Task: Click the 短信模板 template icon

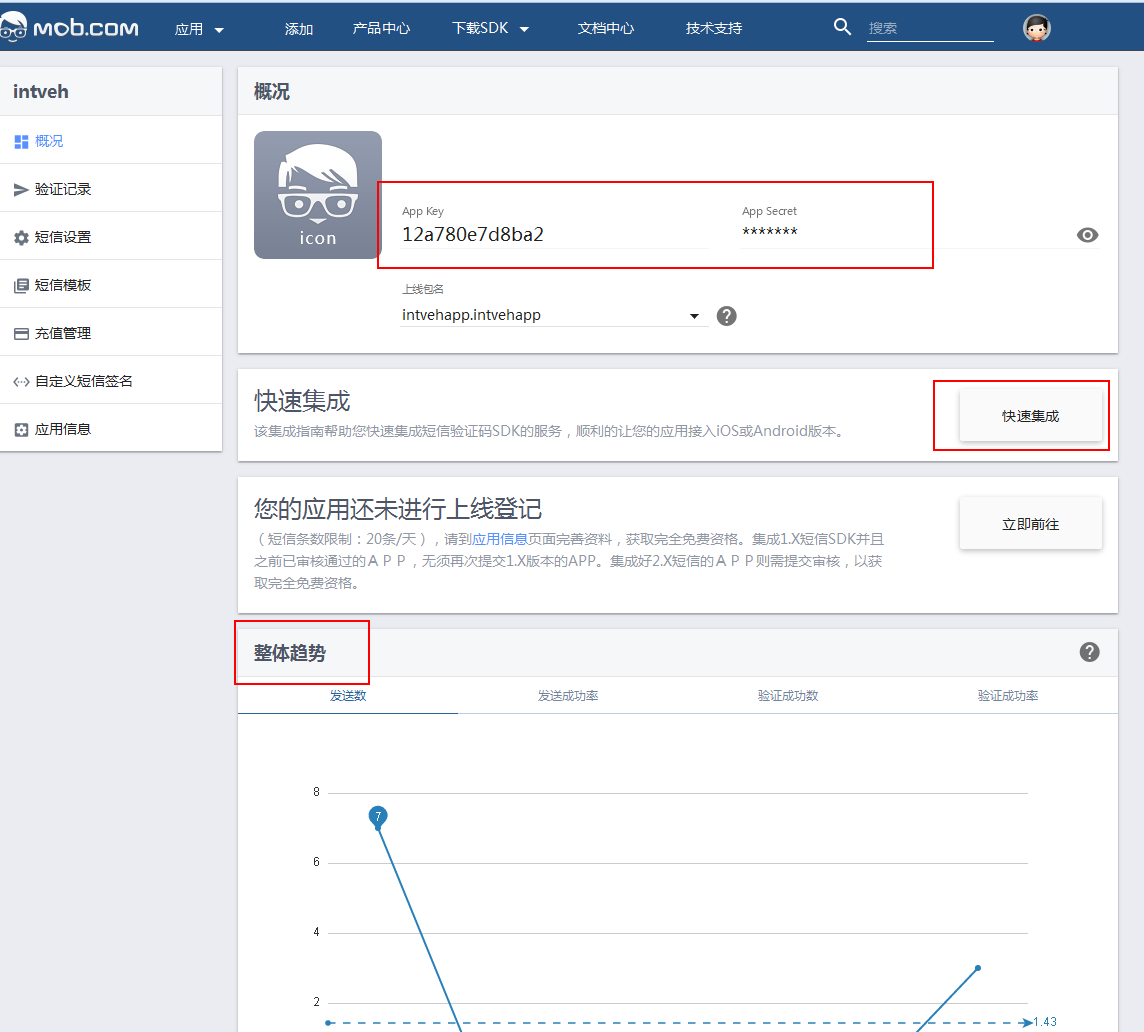Action: 21,286
